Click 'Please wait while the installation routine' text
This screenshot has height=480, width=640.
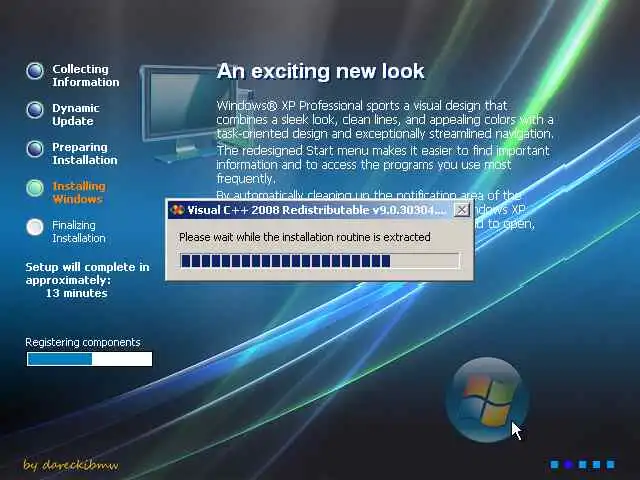[x=304, y=237]
